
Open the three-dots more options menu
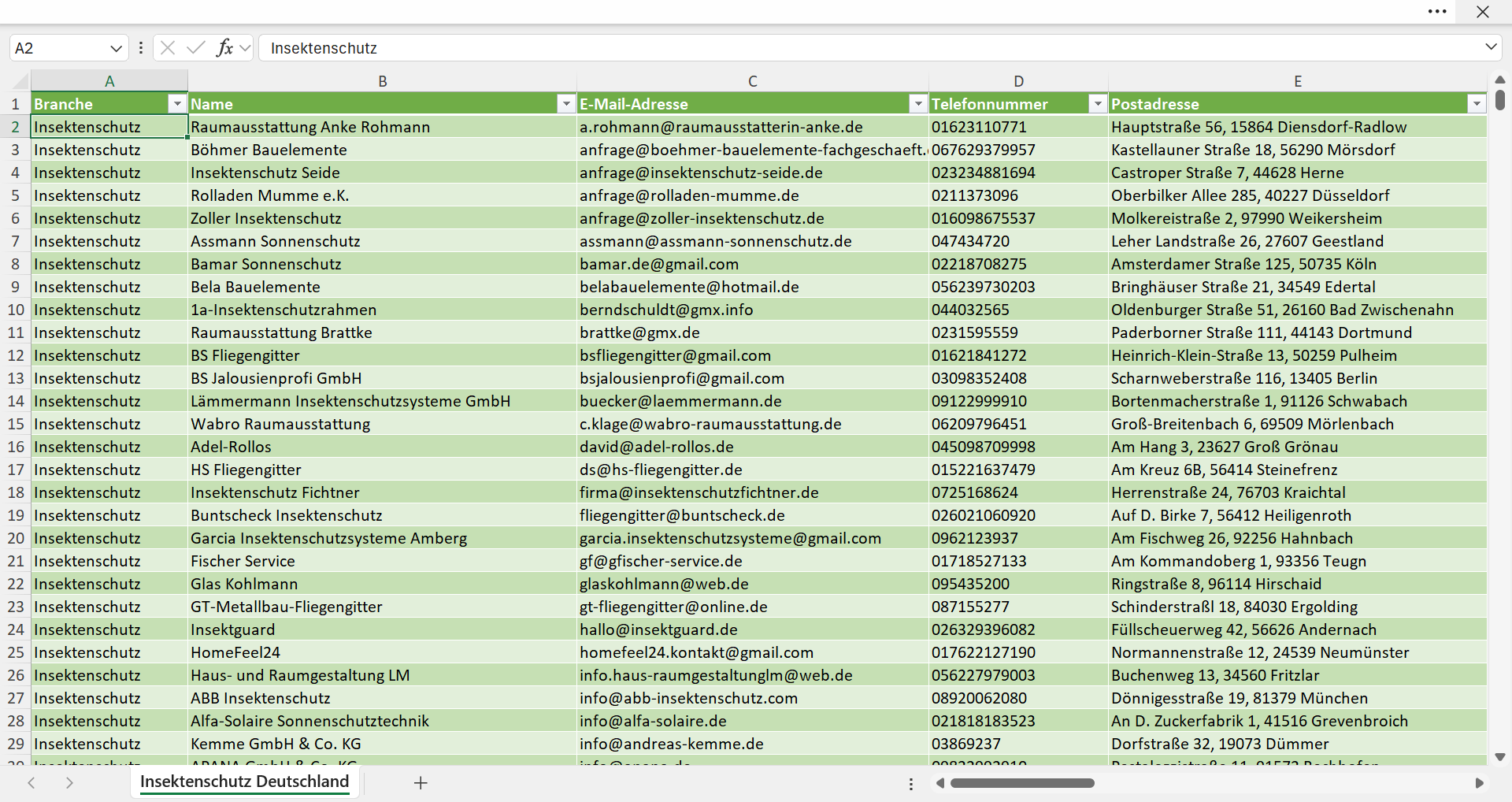click(x=1437, y=11)
